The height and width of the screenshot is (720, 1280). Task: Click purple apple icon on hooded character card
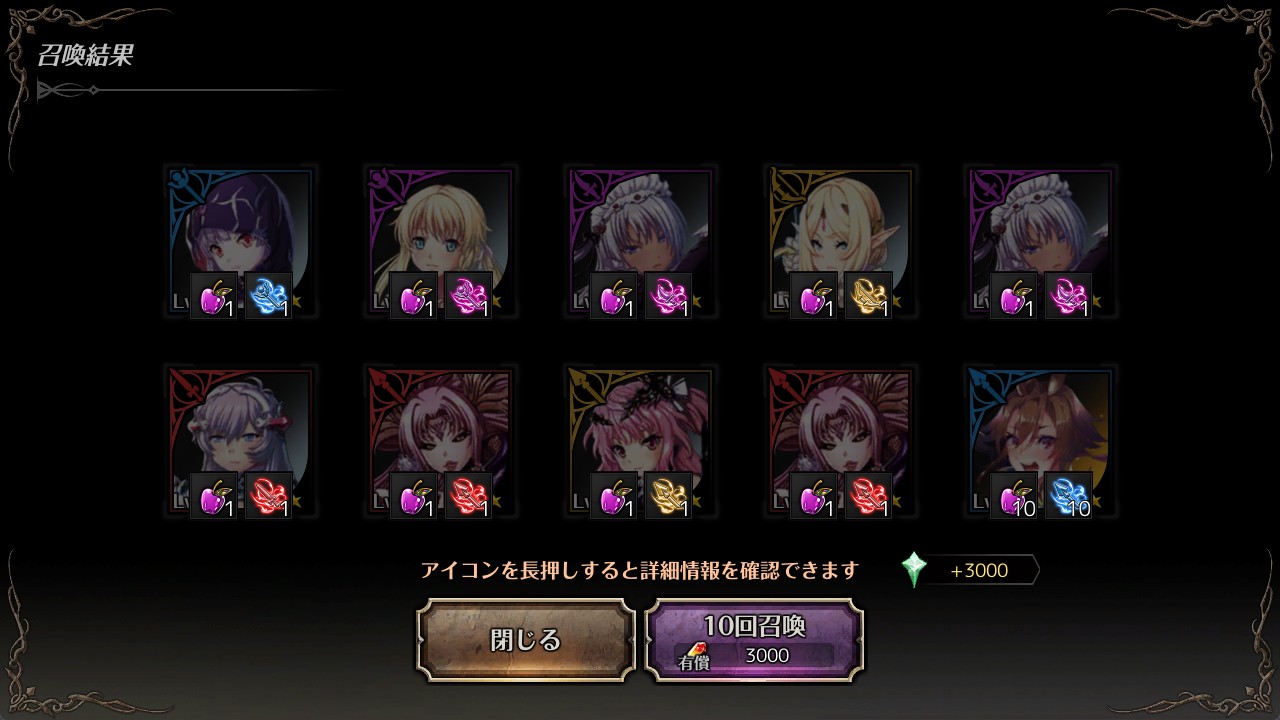tap(214, 295)
